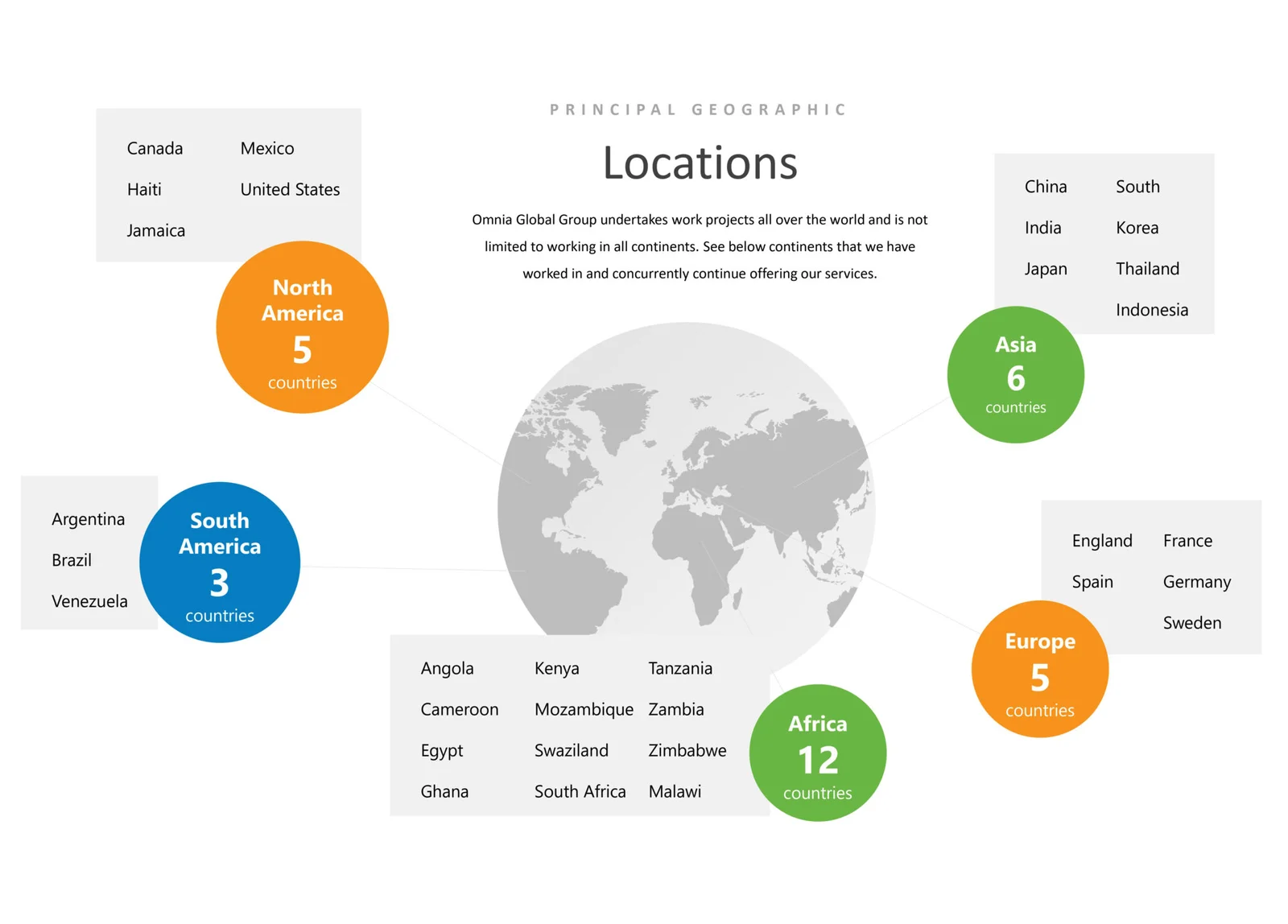Select Sweden in the Europe list
Image resolution: width=1288 pixels, height=924 pixels.
click(1191, 623)
